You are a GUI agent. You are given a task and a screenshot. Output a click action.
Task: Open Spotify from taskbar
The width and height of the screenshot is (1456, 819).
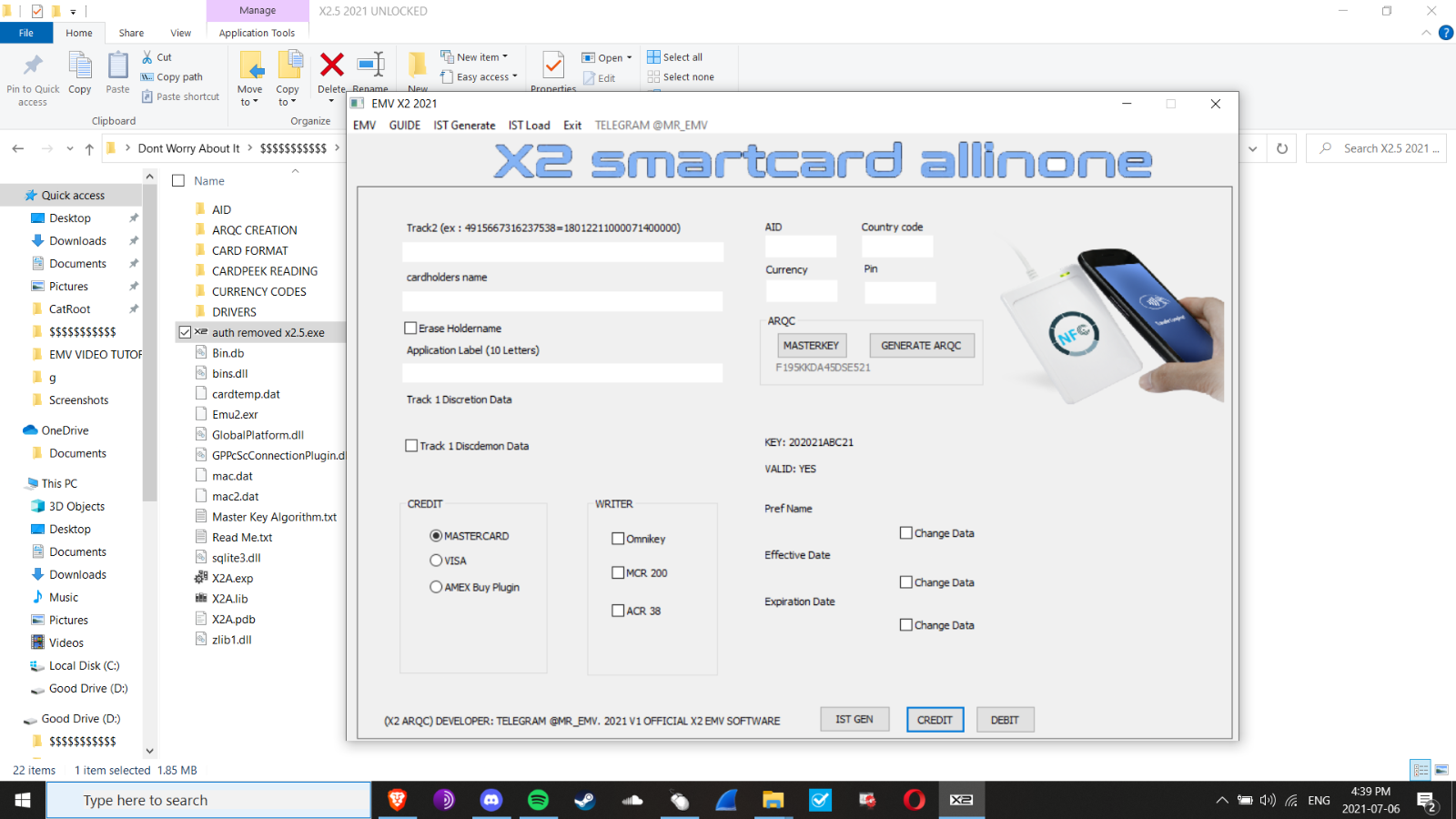point(538,800)
